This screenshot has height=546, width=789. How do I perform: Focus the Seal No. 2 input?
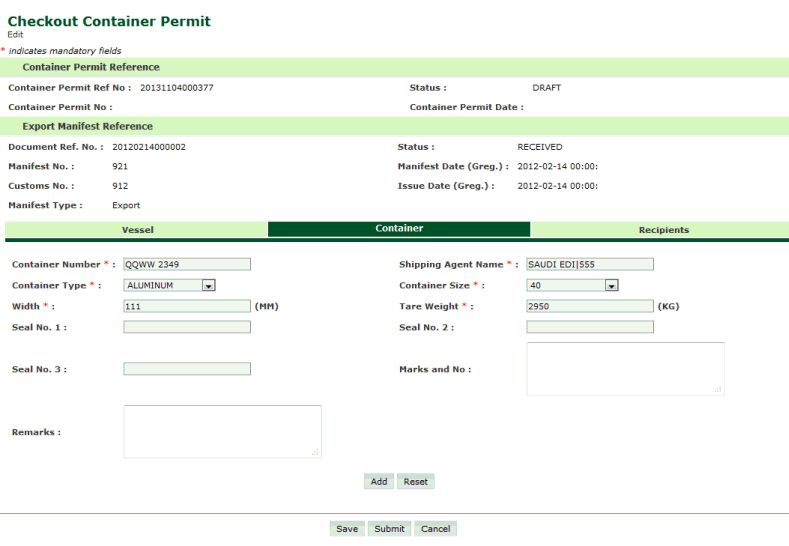coord(589,327)
